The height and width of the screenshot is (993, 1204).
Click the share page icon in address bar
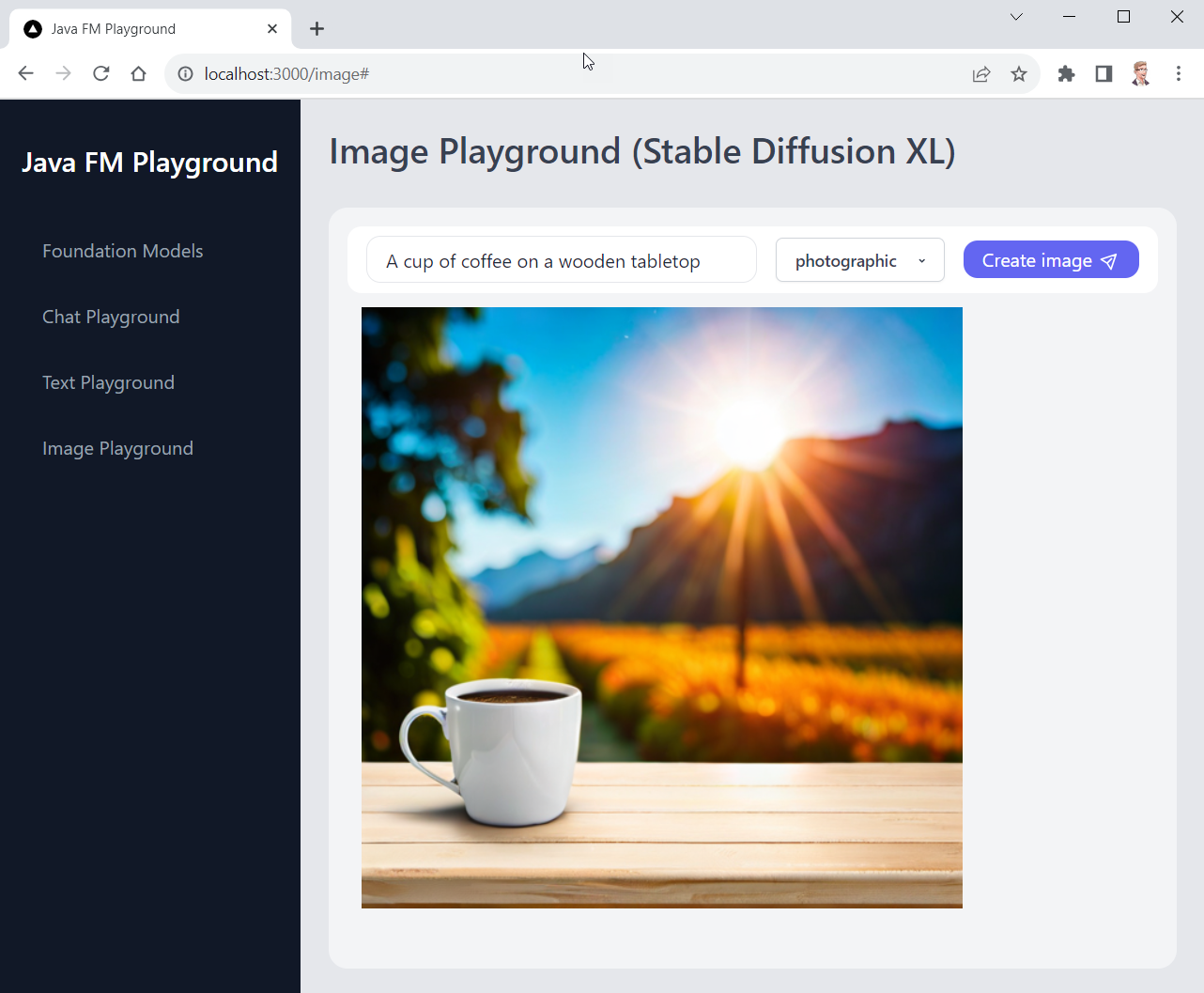(x=981, y=73)
